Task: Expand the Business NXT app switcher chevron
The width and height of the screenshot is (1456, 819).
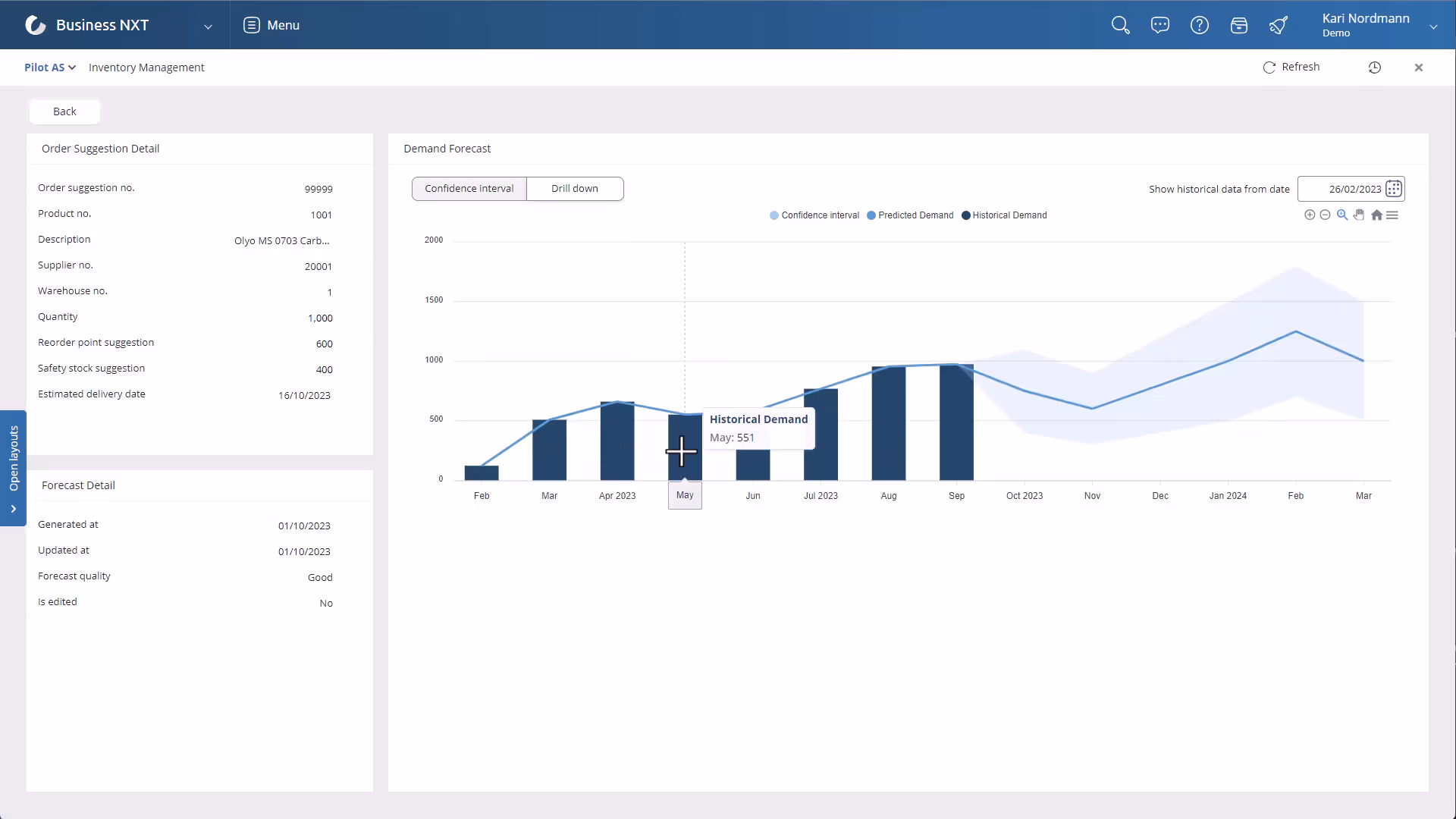Action: click(x=208, y=27)
